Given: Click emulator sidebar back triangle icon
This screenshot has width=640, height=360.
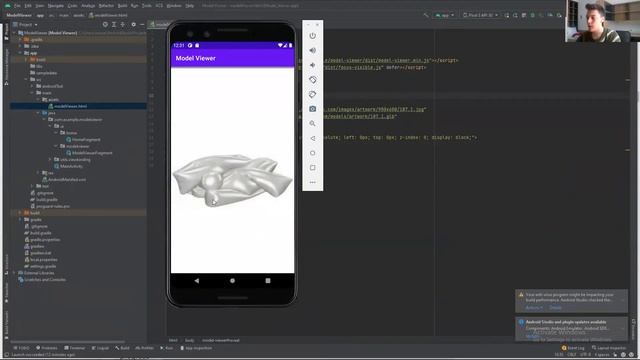Looking at the screenshot, I should point(312,138).
